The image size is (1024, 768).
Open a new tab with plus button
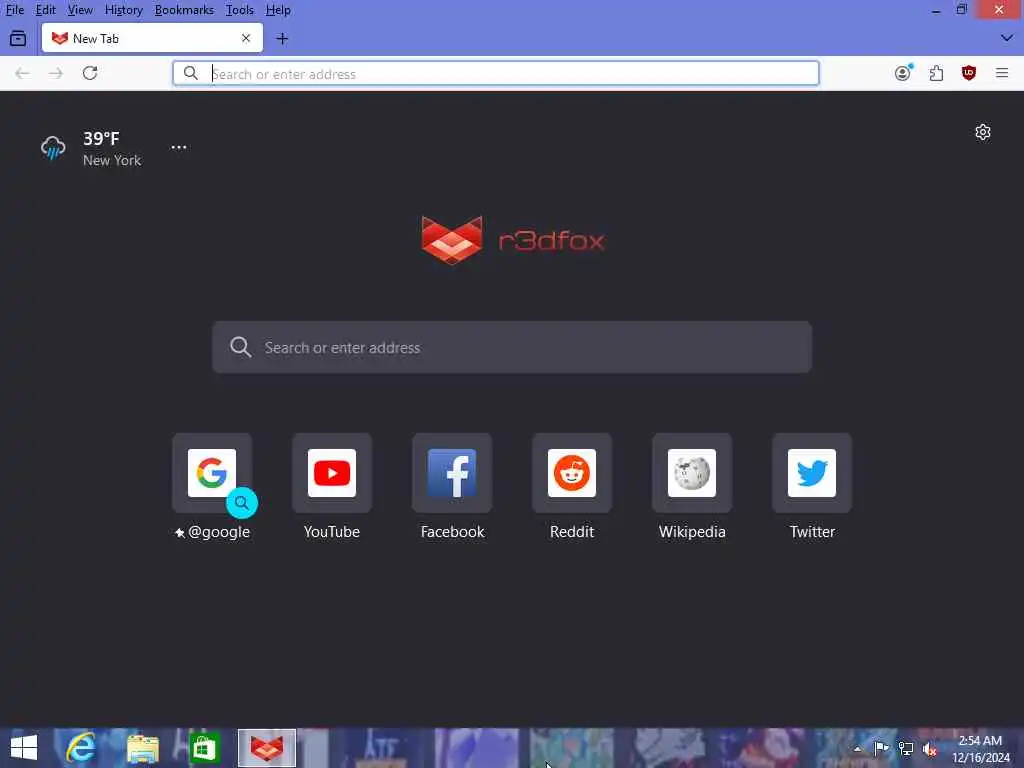tap(282, 39)
